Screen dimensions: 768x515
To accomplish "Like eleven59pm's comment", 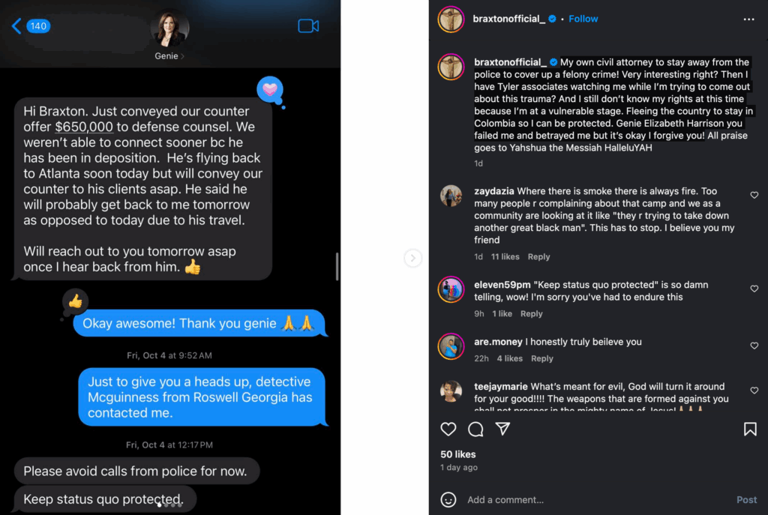I will pyautogui.click(x=754, y=289).
